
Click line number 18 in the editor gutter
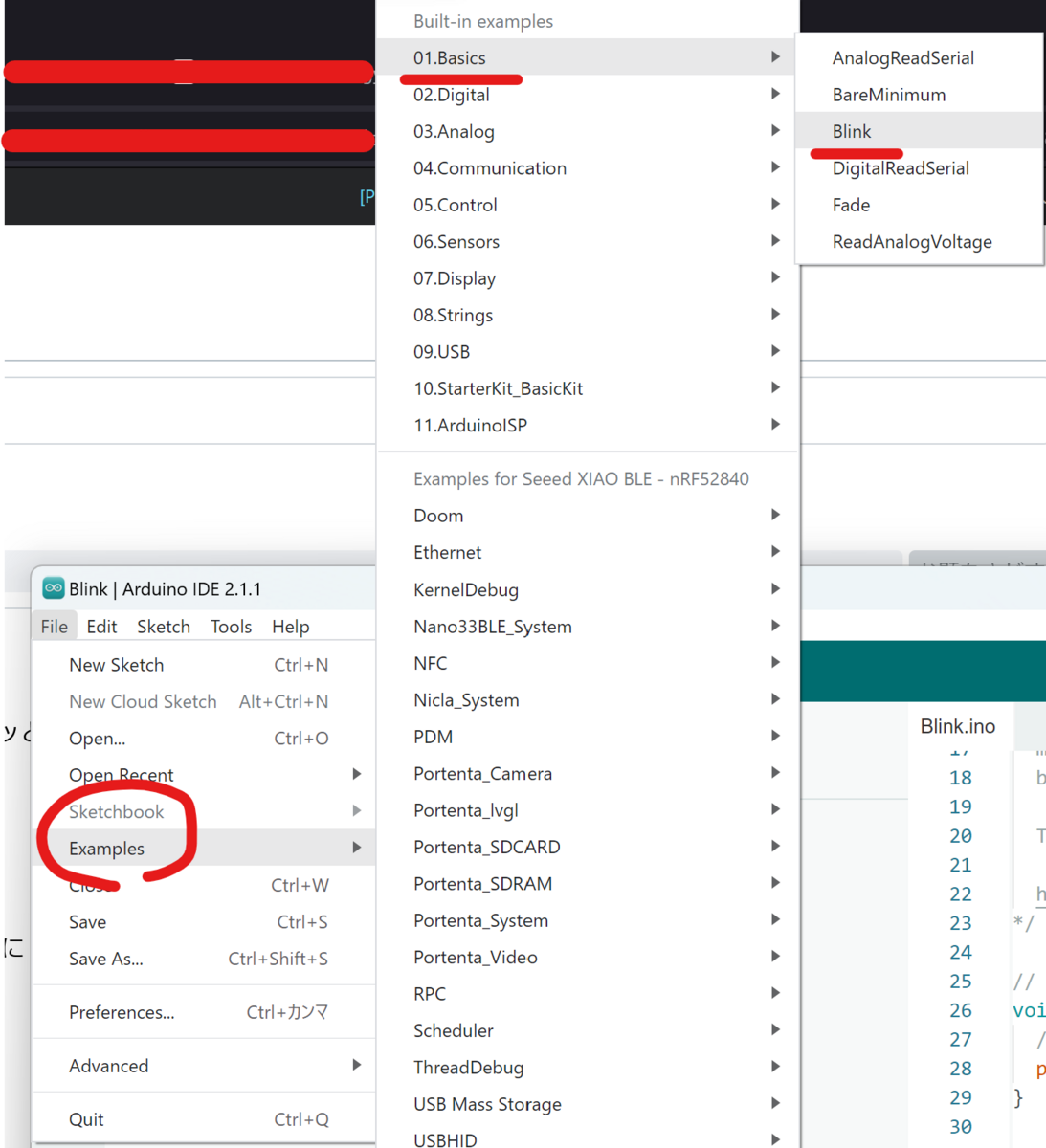(961, 778)
